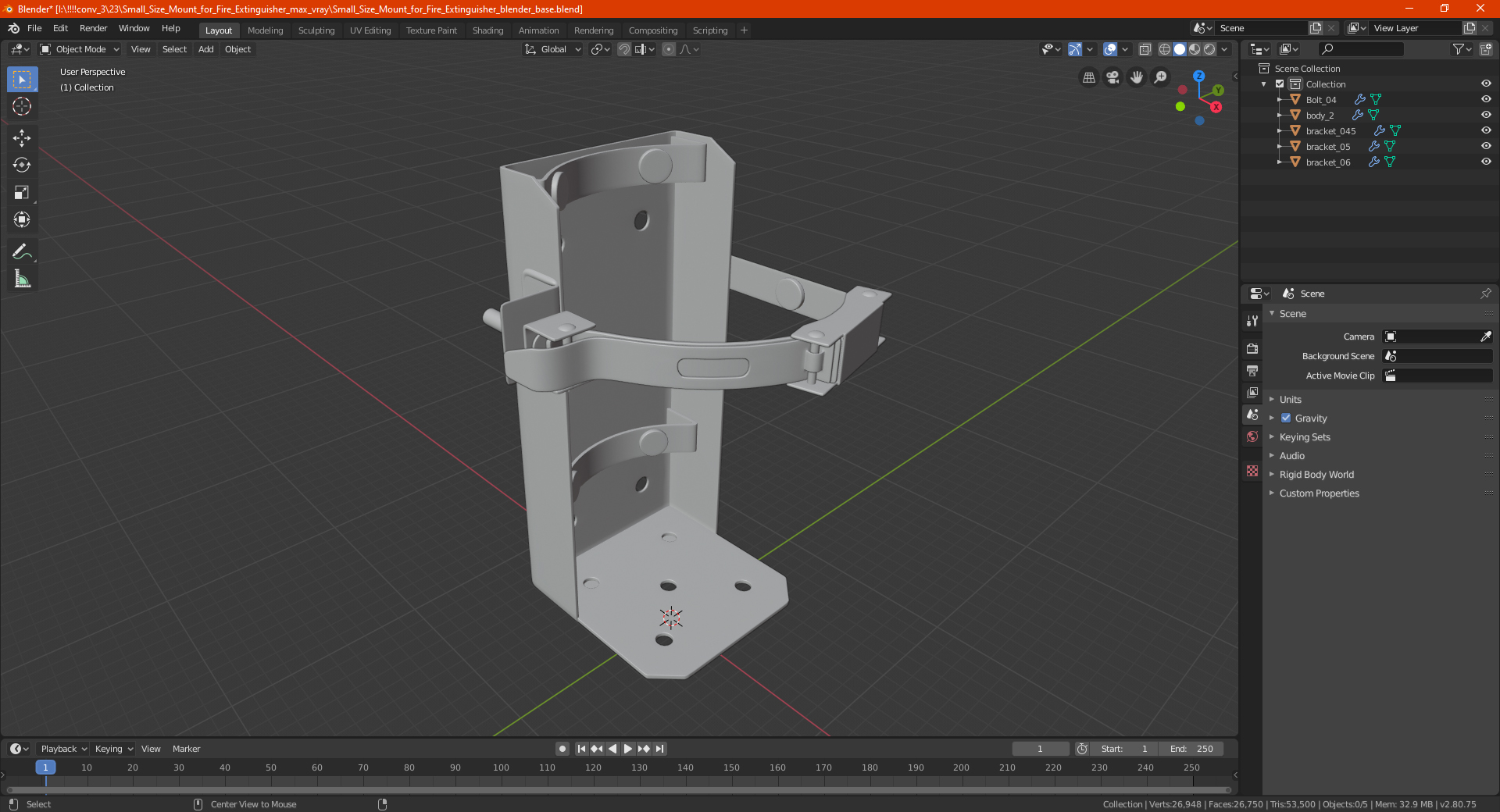This screenshot has width=1500, height=812.
Task: Hide bracket_045 in the outliner
Action: (1486, 130)
